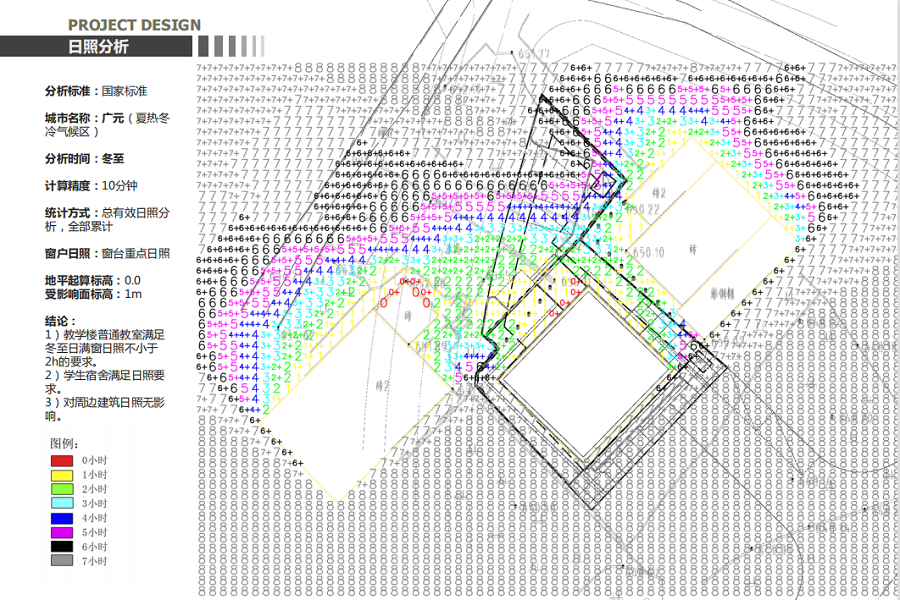Click the 地平起算标高 value line

(92, 281)
